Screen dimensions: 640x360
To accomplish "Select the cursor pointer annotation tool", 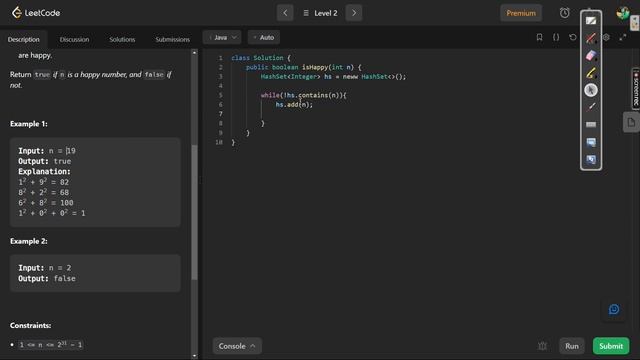I will coord(591,90).
